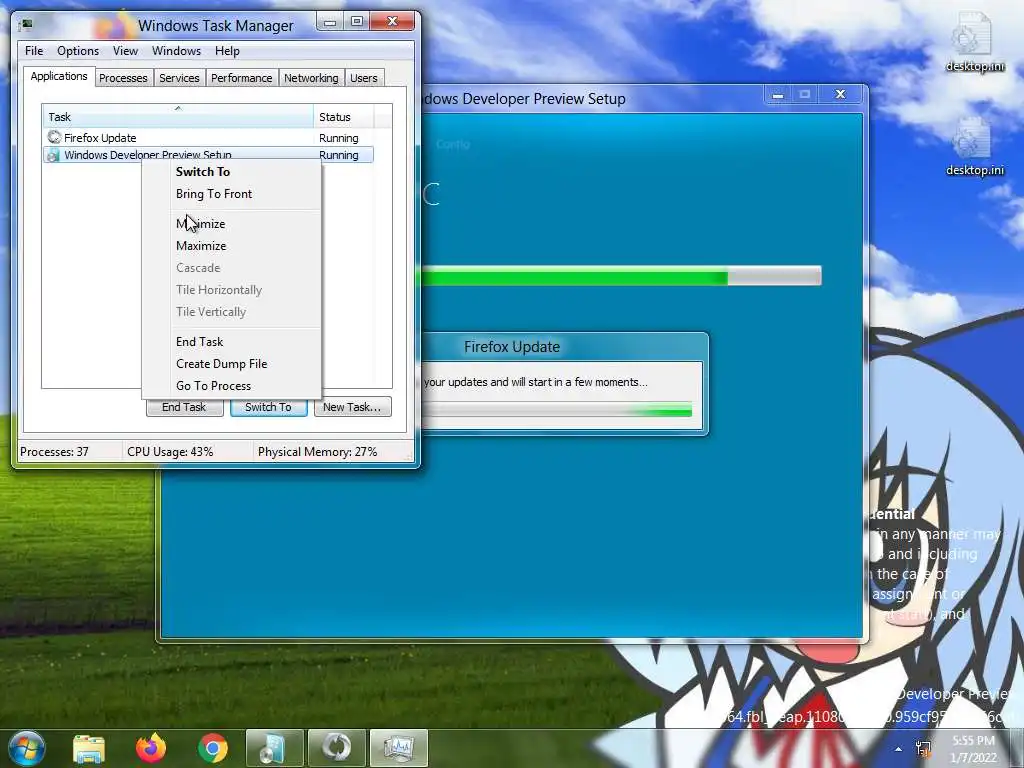Choose Maximize in the context menu

pyautogui.click(x=232, y=246)
